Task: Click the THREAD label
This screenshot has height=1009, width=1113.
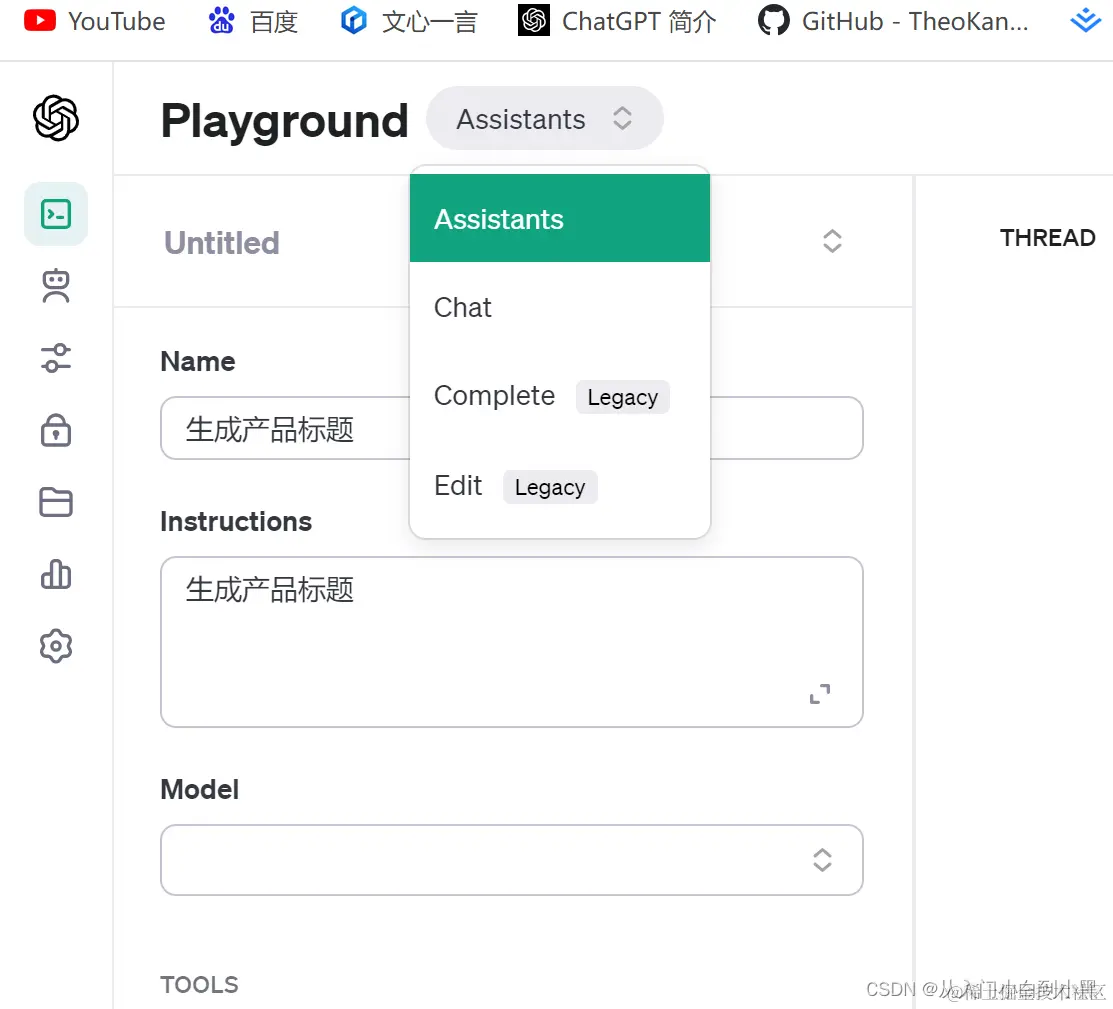Action: (1048, 238)
